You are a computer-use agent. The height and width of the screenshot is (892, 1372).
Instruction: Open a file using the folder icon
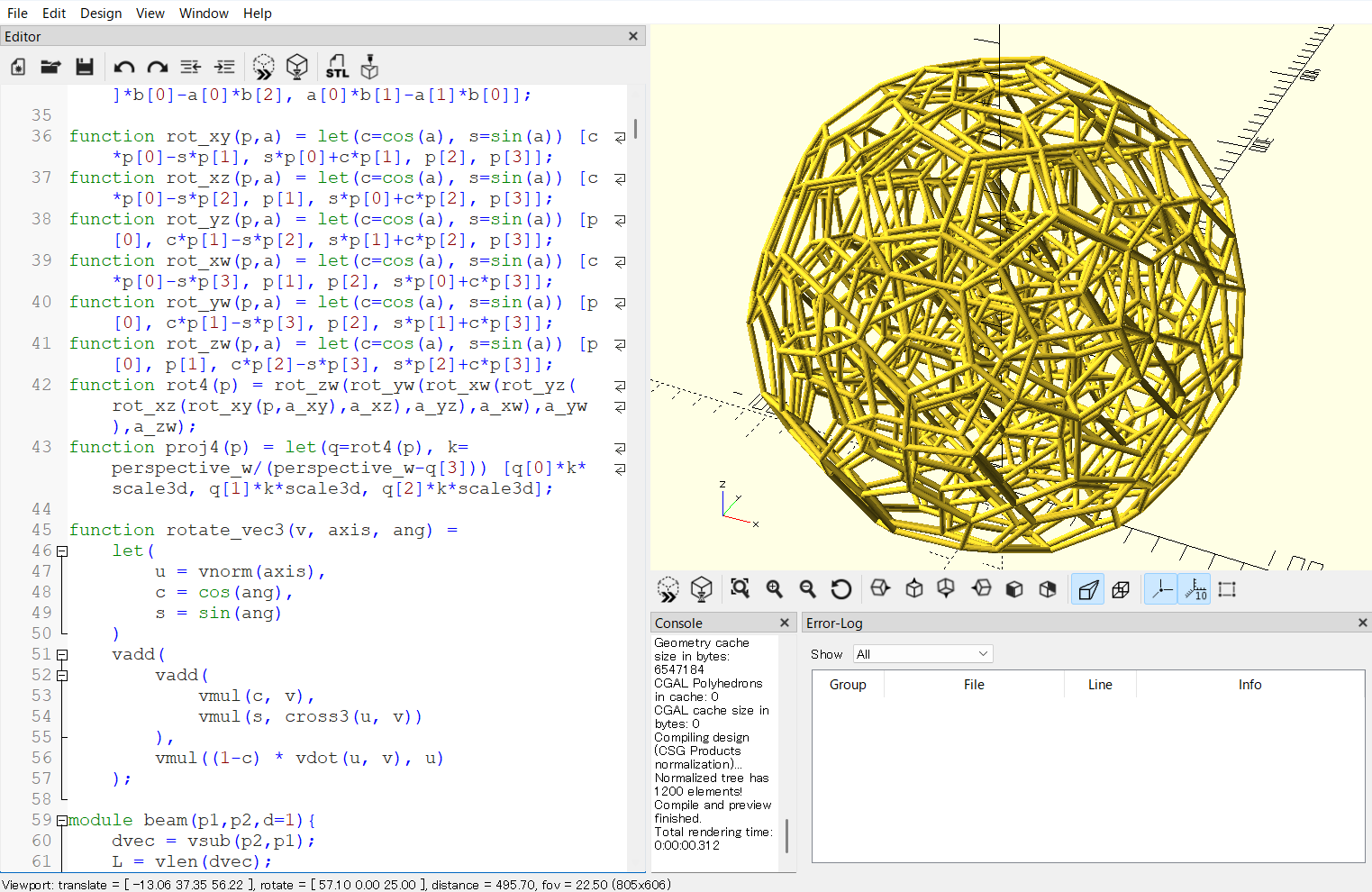50,67
